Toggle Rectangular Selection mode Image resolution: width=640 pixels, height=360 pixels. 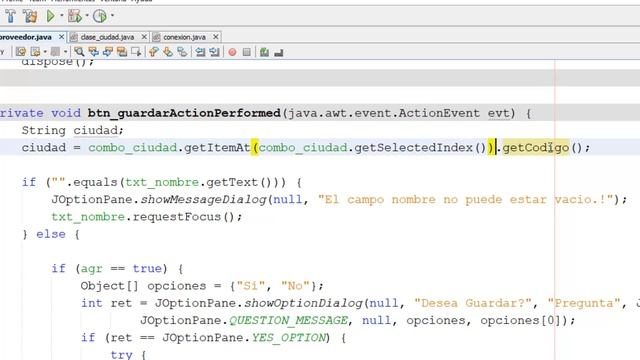pyautogui.click(x=136, y=52)
